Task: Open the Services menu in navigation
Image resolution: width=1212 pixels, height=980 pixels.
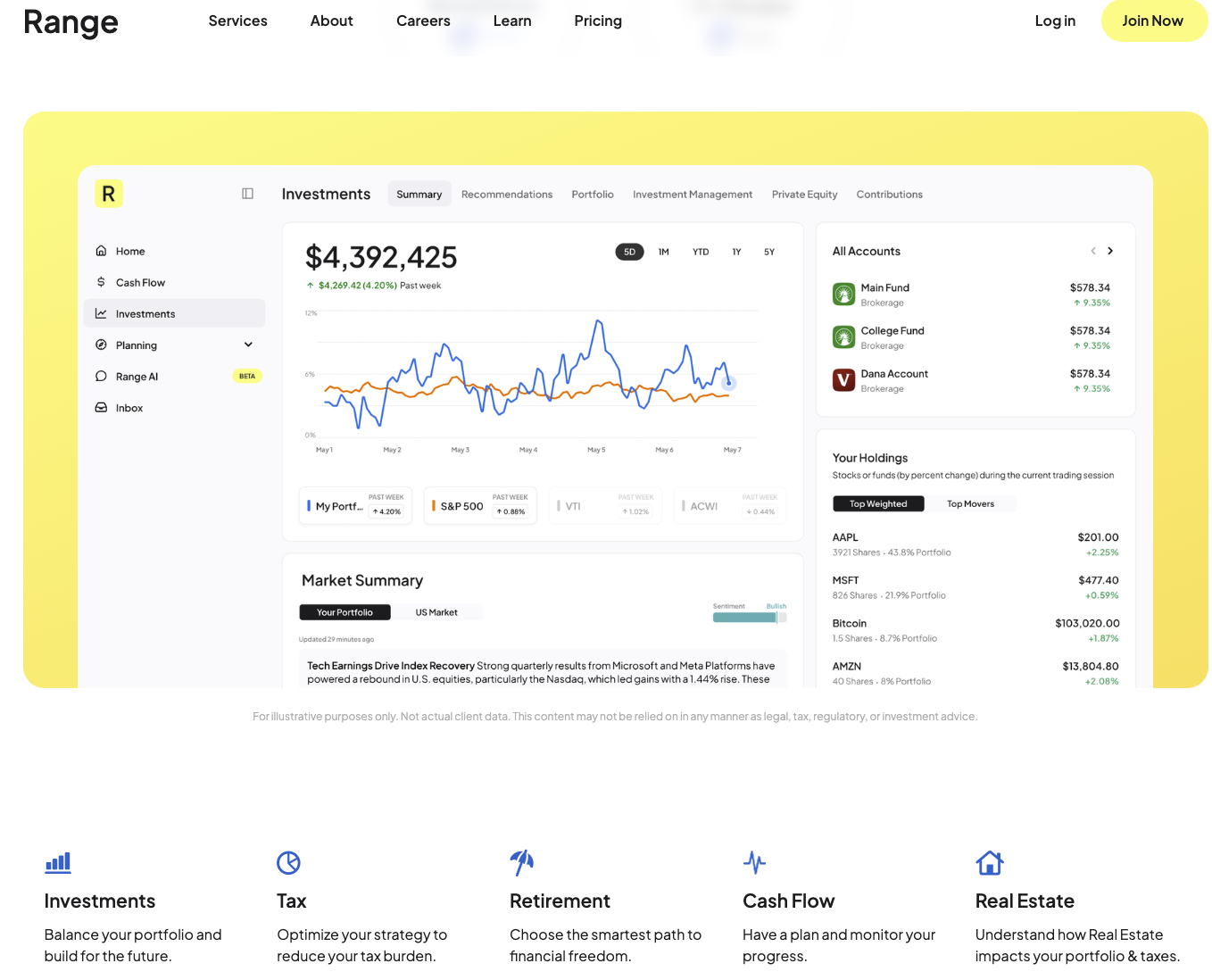Action: pyautogui.click(x=237, y=21)
